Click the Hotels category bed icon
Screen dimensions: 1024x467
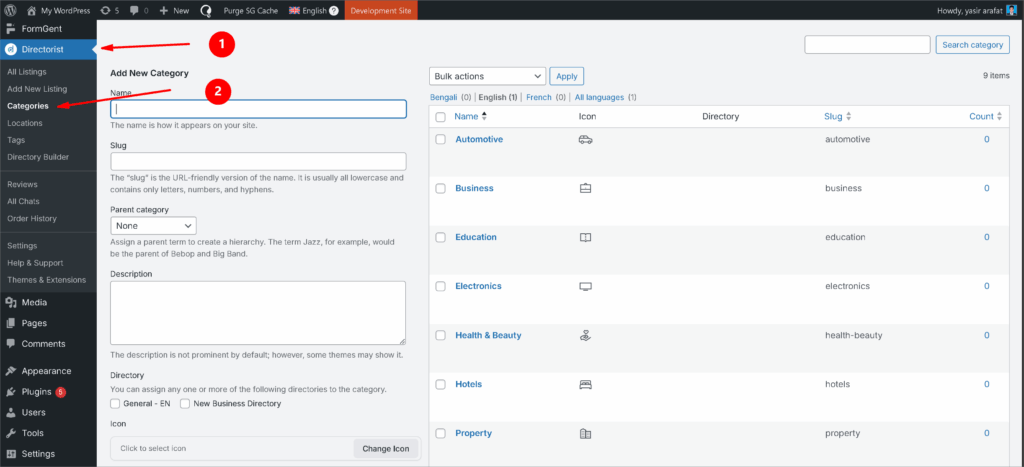pos(585,384)
